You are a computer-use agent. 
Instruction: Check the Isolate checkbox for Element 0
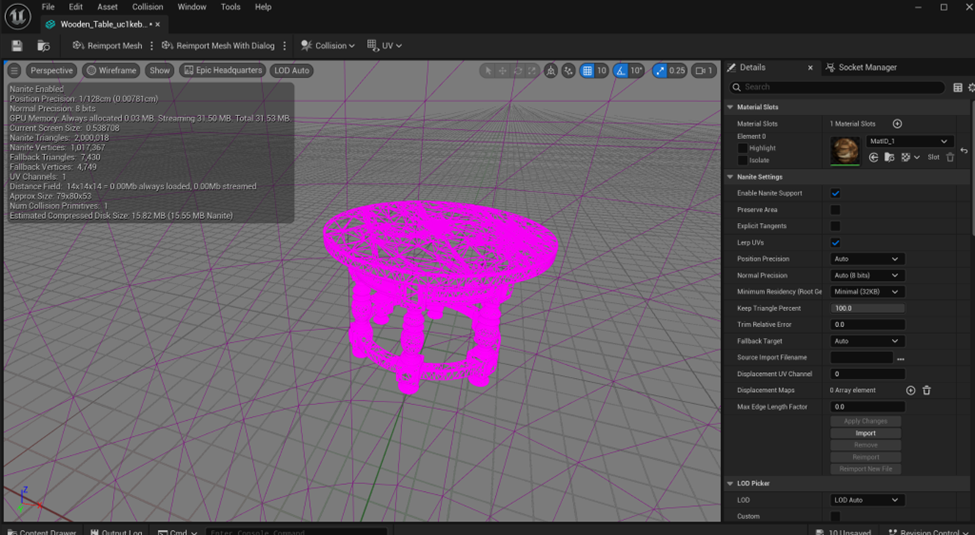click(x=742, y=160)
